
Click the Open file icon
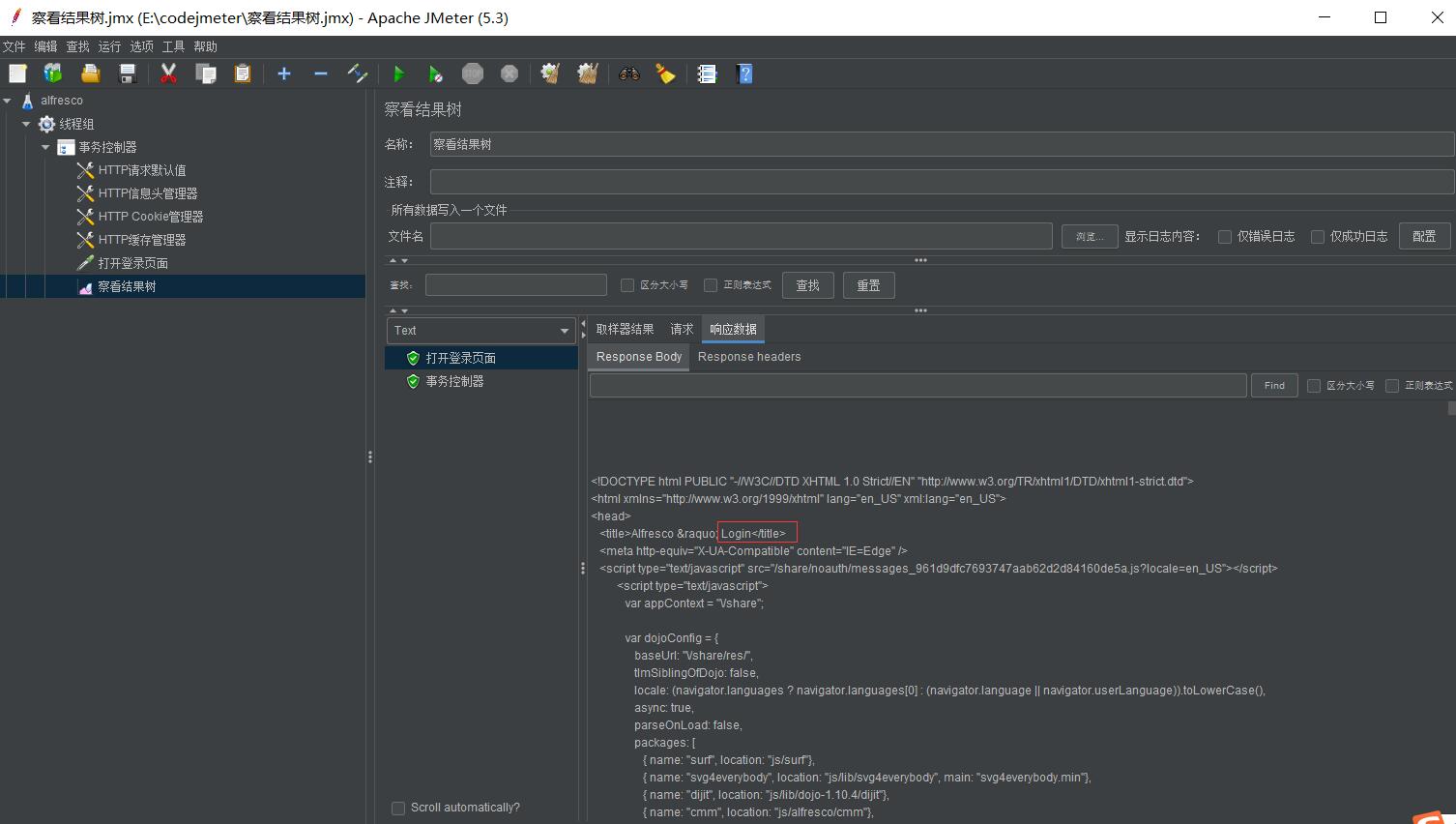click(90, 74)
